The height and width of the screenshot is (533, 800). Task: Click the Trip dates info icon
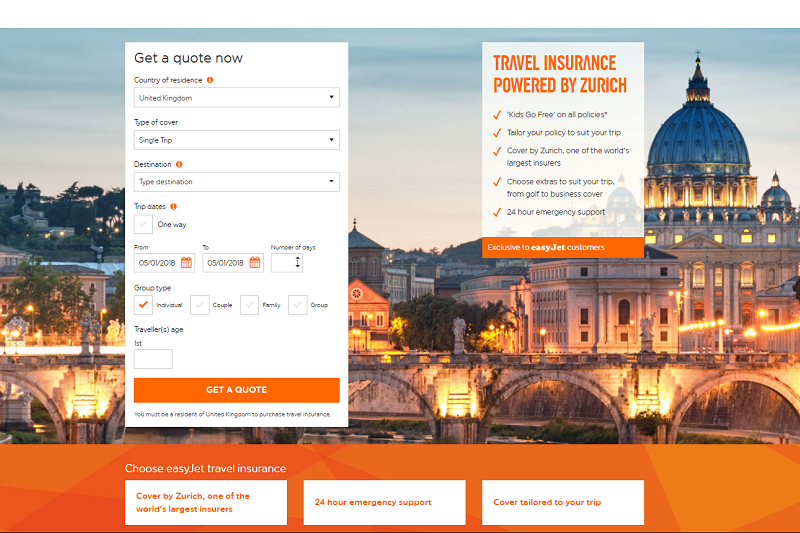(x=173, y=207)
